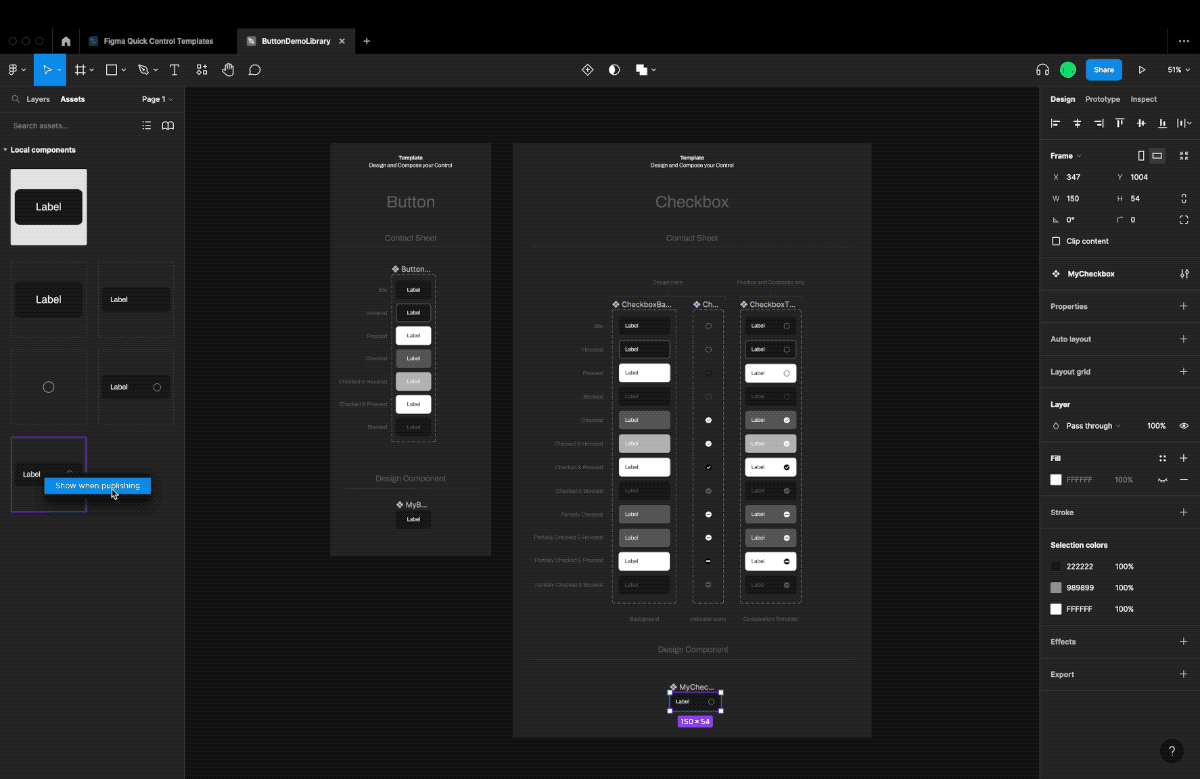Screen dimensions: 1200x779
Task: Toggle the fill visibility icon
Action: coord(1163,480)
